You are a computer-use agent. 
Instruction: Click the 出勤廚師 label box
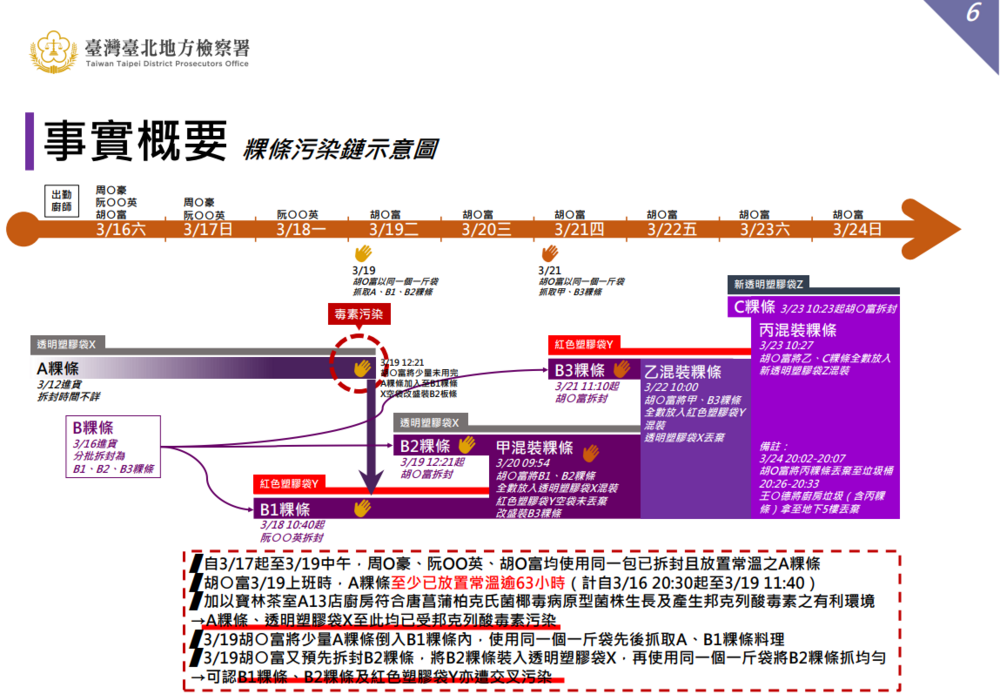point(60,200)
